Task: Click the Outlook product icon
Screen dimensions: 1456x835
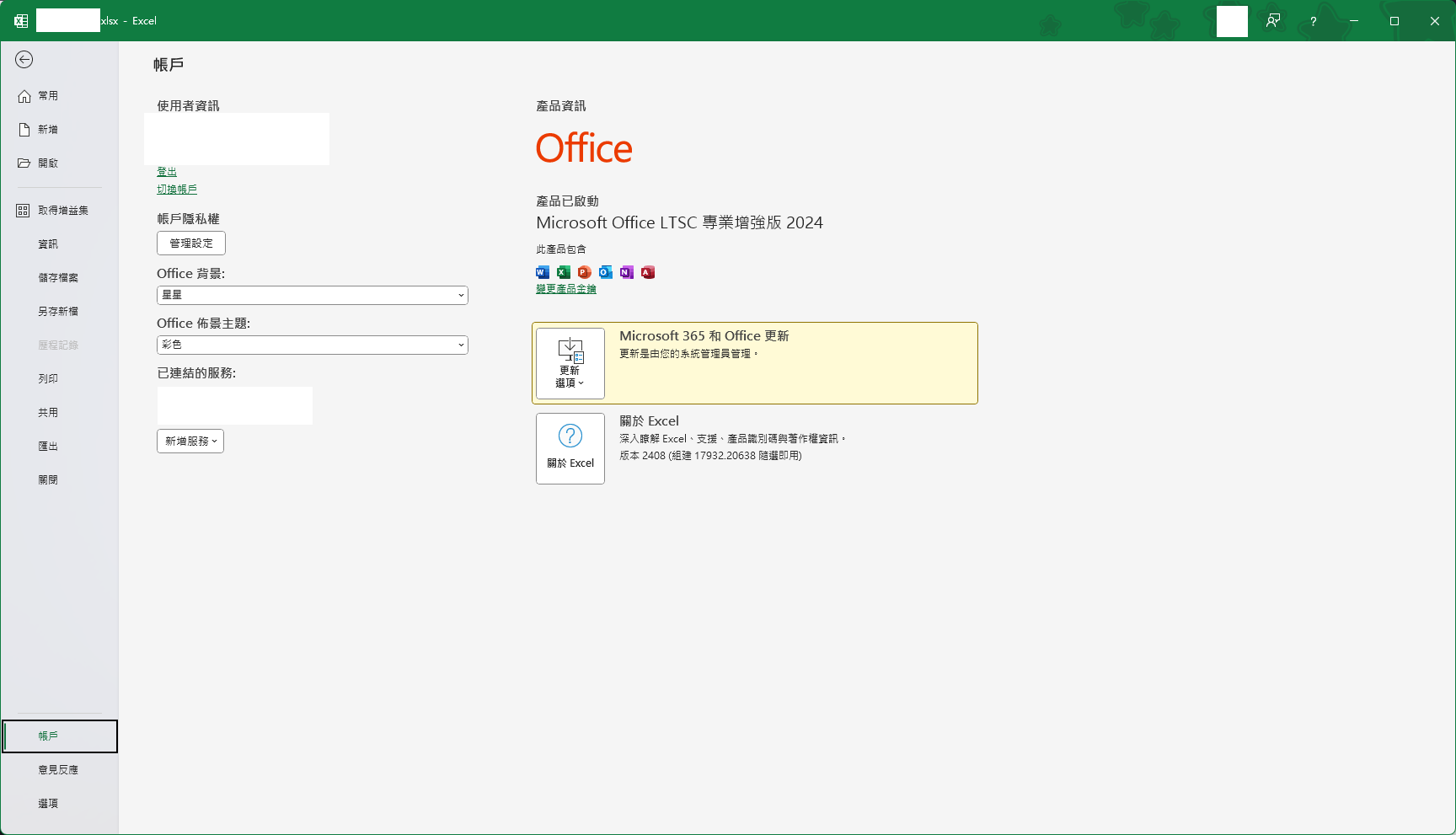Action: click(606, 272)
